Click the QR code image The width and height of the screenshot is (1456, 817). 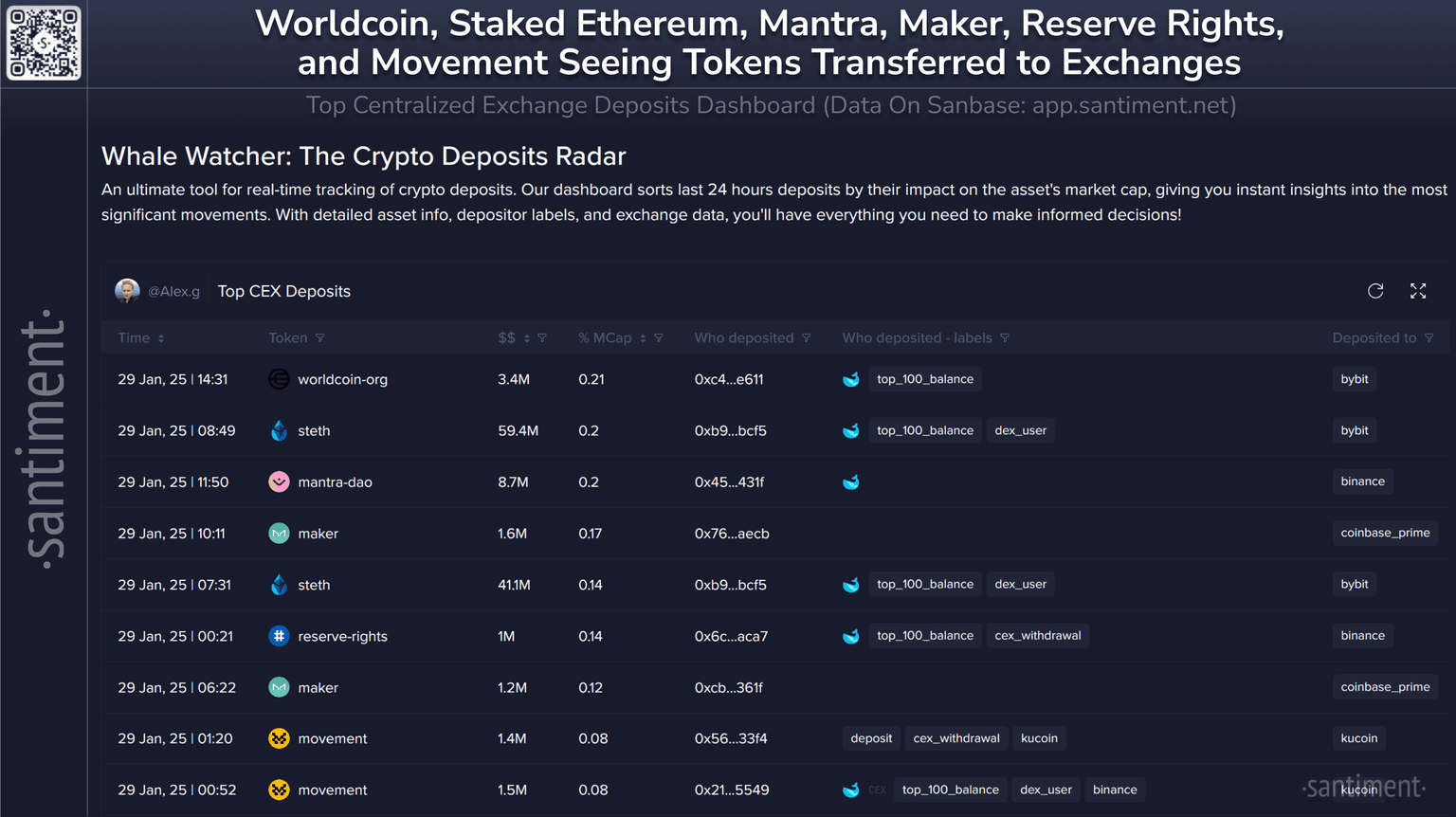(x=44, y=44)
